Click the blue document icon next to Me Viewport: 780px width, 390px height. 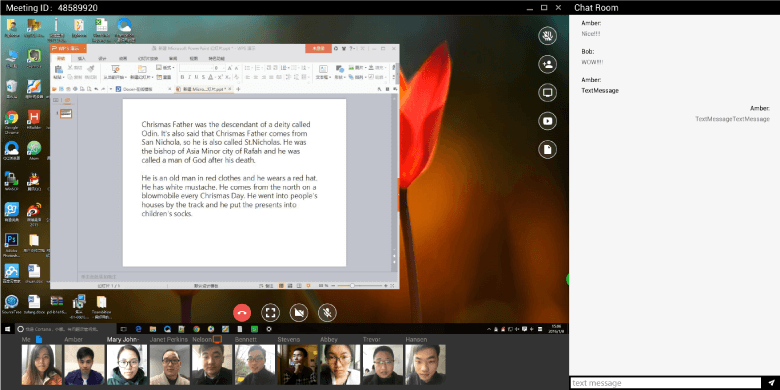39,339
